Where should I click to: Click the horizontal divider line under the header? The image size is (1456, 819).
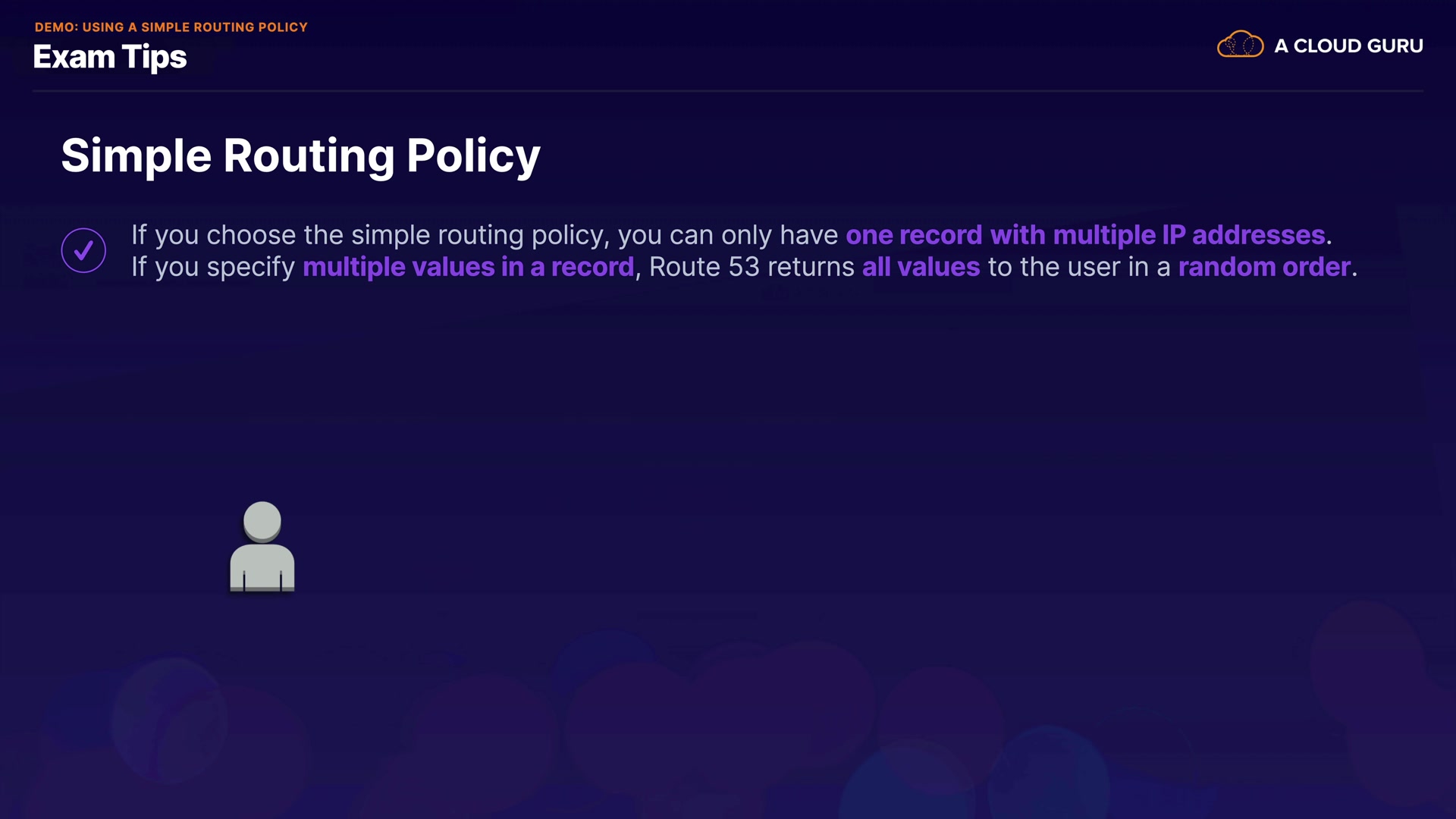click(727, 91)
